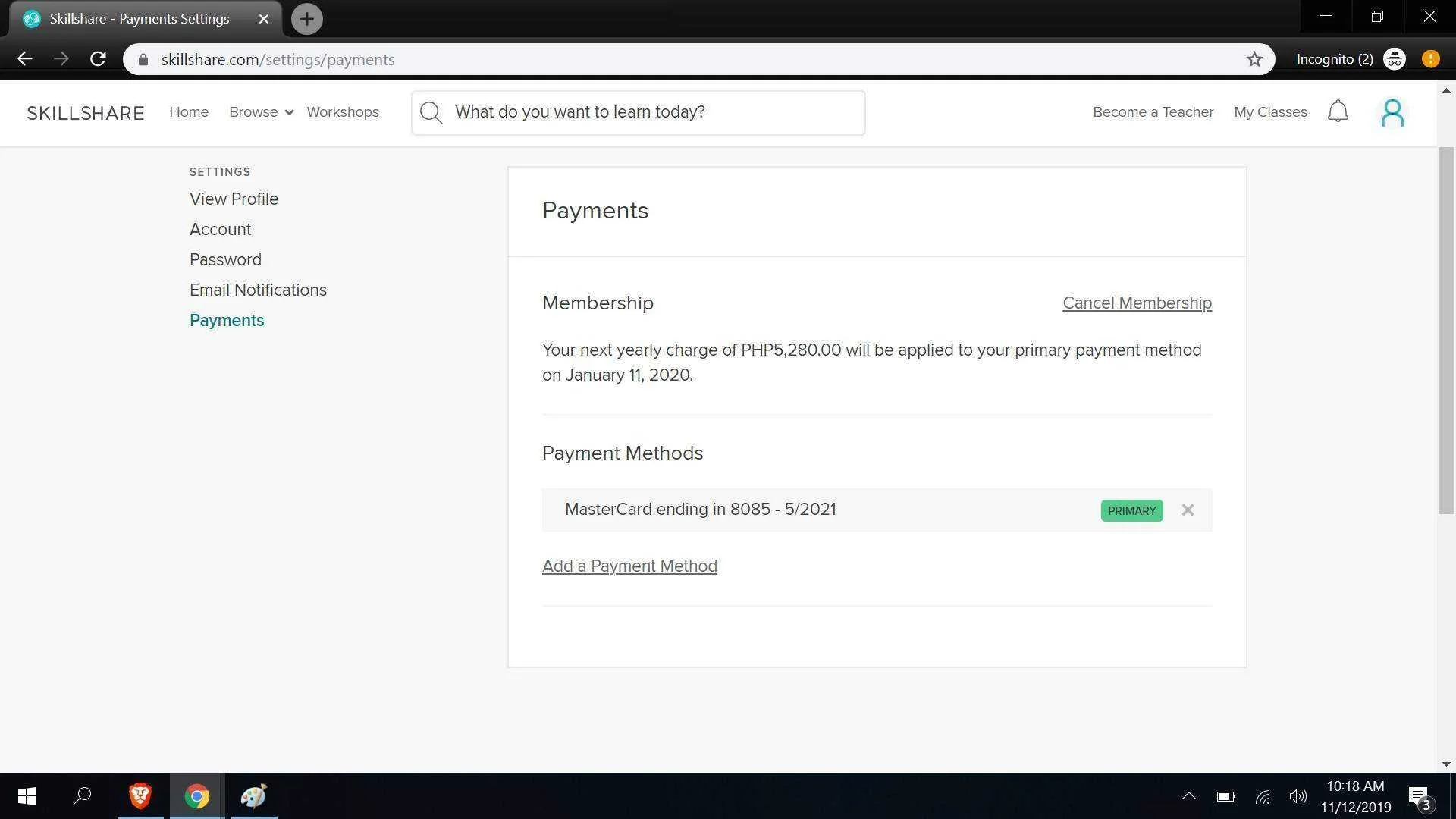
Task: Open Email Notifications settings
Action: (x=258, y=290)
